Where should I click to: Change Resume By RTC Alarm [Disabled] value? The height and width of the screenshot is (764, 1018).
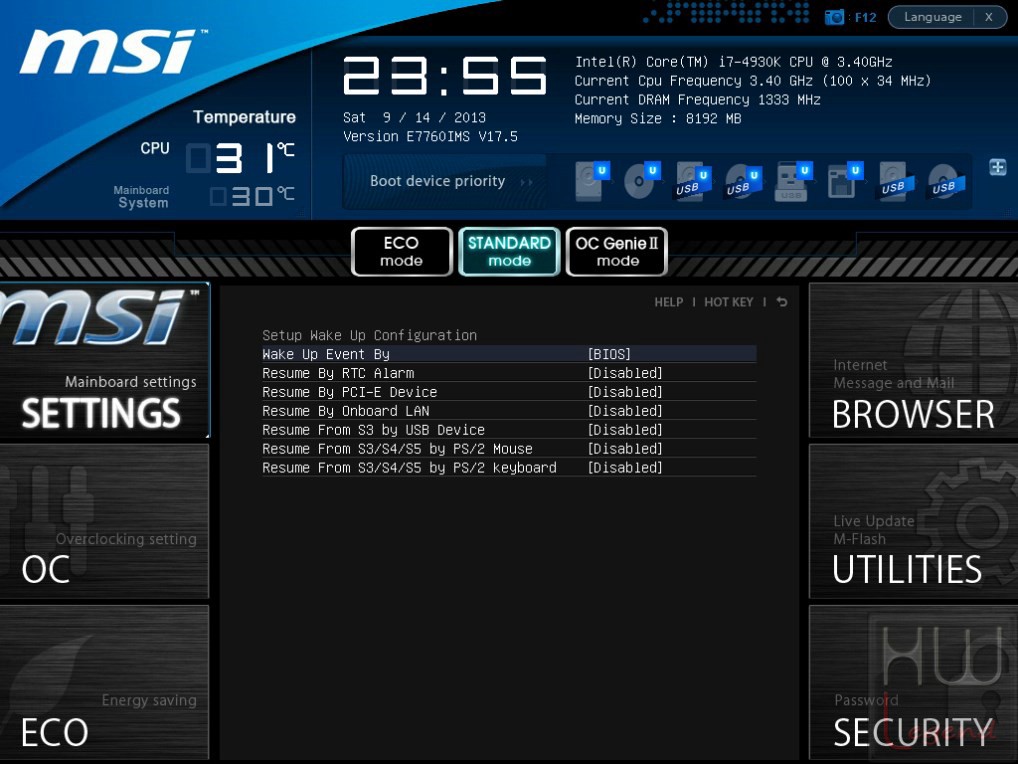(x=625, y=373)
